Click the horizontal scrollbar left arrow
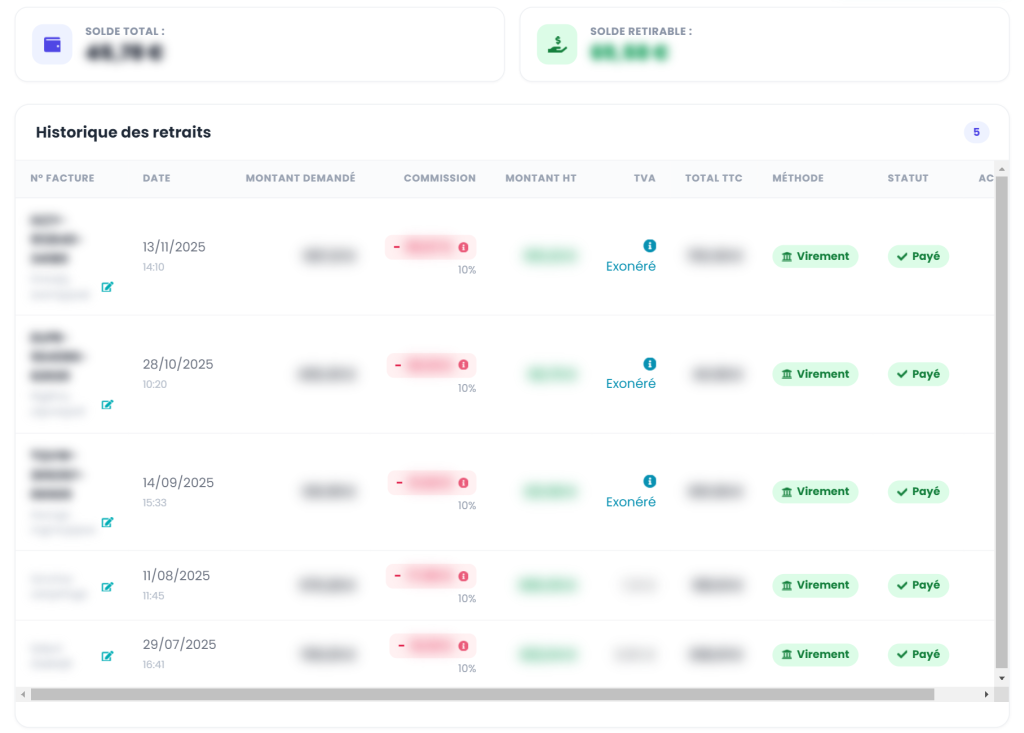Viewport: 1024px width, 733px height. tap(24, 694)
